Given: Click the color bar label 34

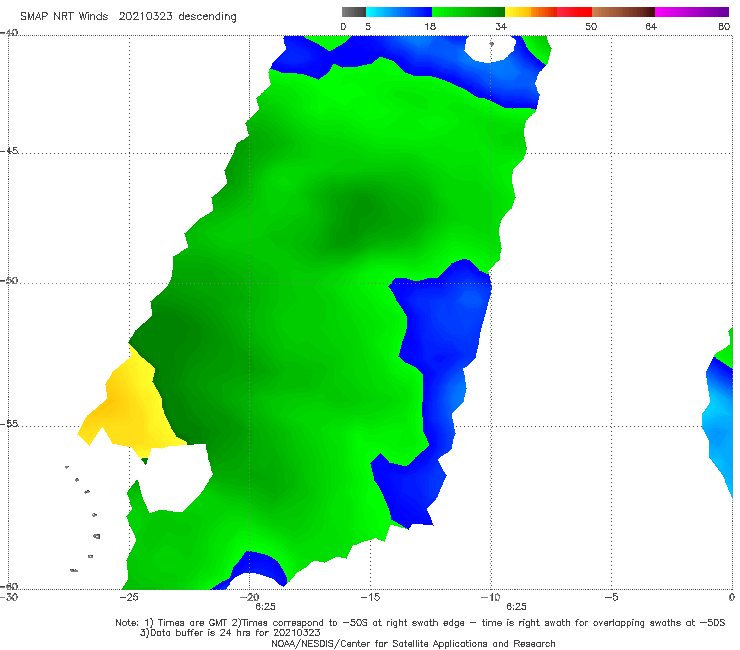Looking at the screenshot, I should tap(501, 26).
